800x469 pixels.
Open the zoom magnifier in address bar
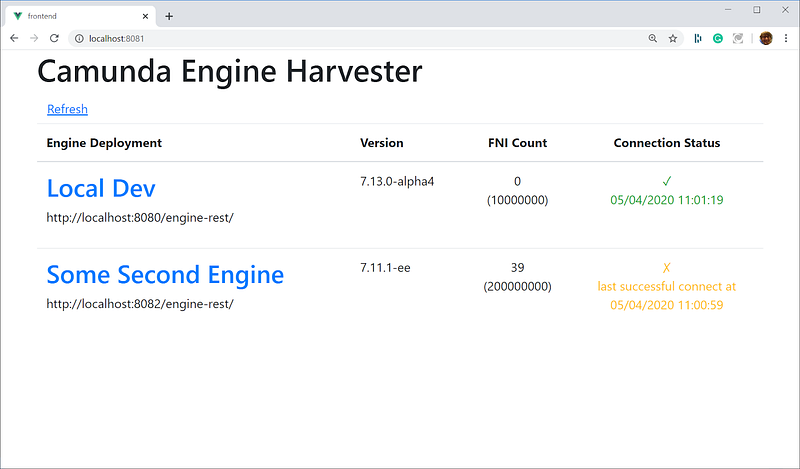pos(653,38)
